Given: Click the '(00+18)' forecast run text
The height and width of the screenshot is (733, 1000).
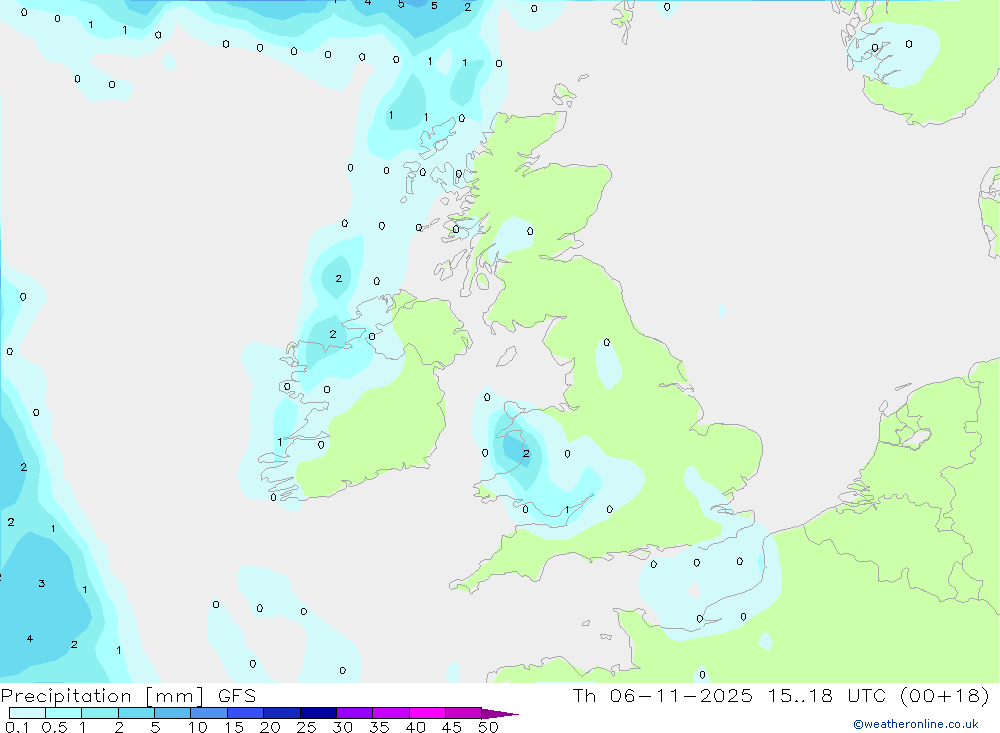Looking at the screenshot, I should click(944, 696).
